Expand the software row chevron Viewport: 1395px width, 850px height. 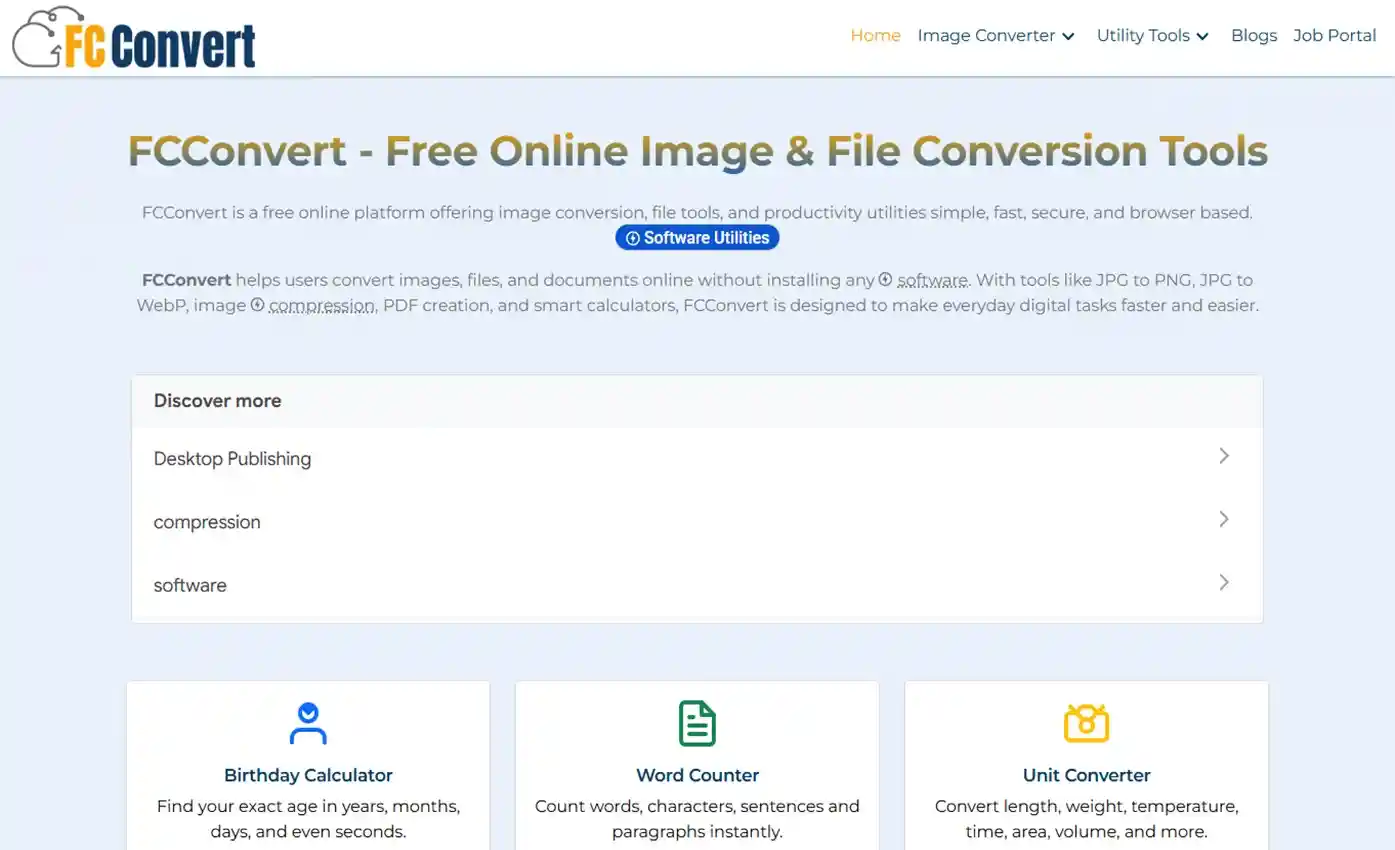[x=1224, y=582]
